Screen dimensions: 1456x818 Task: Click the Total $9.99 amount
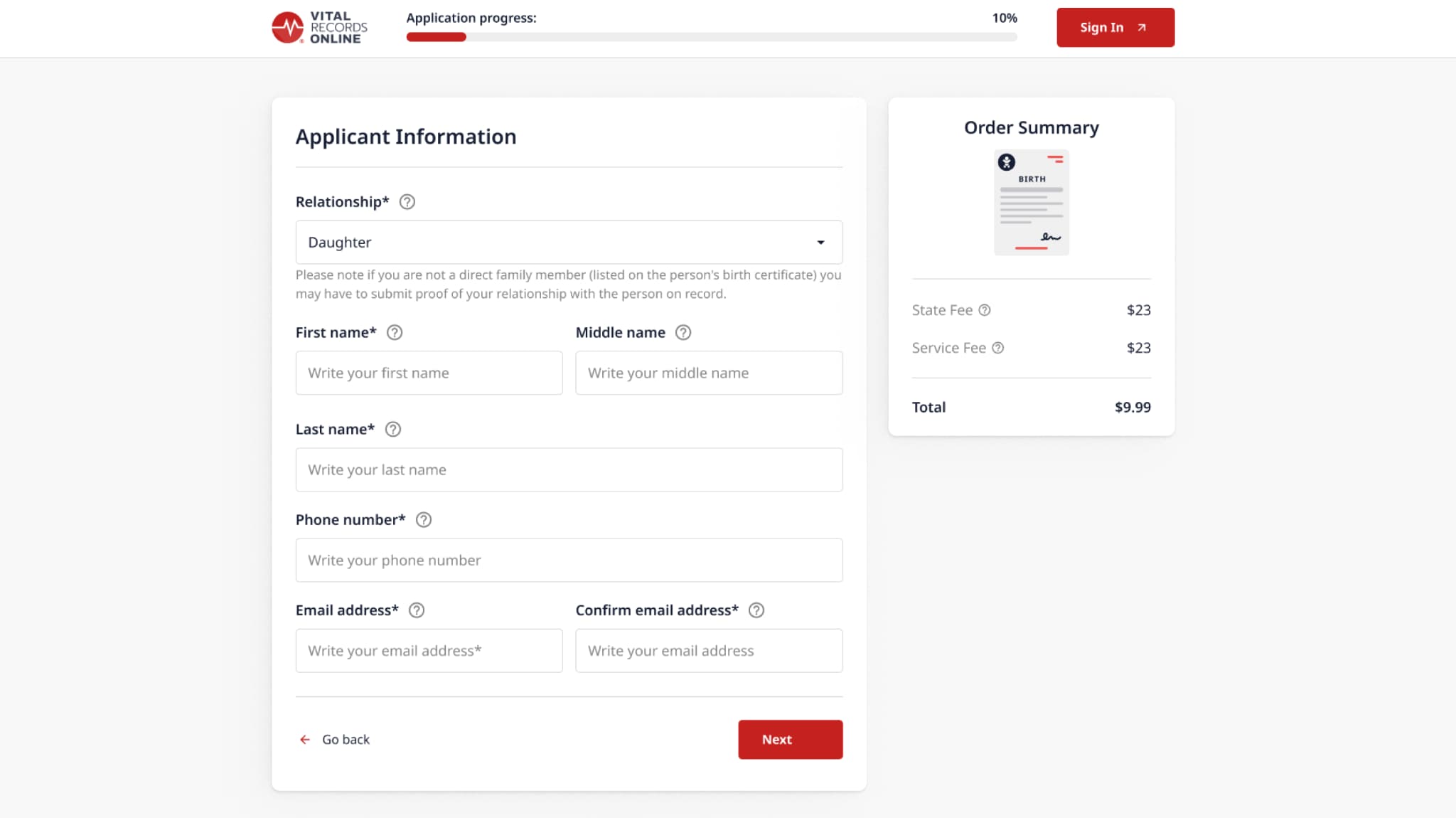point(1133,408)
